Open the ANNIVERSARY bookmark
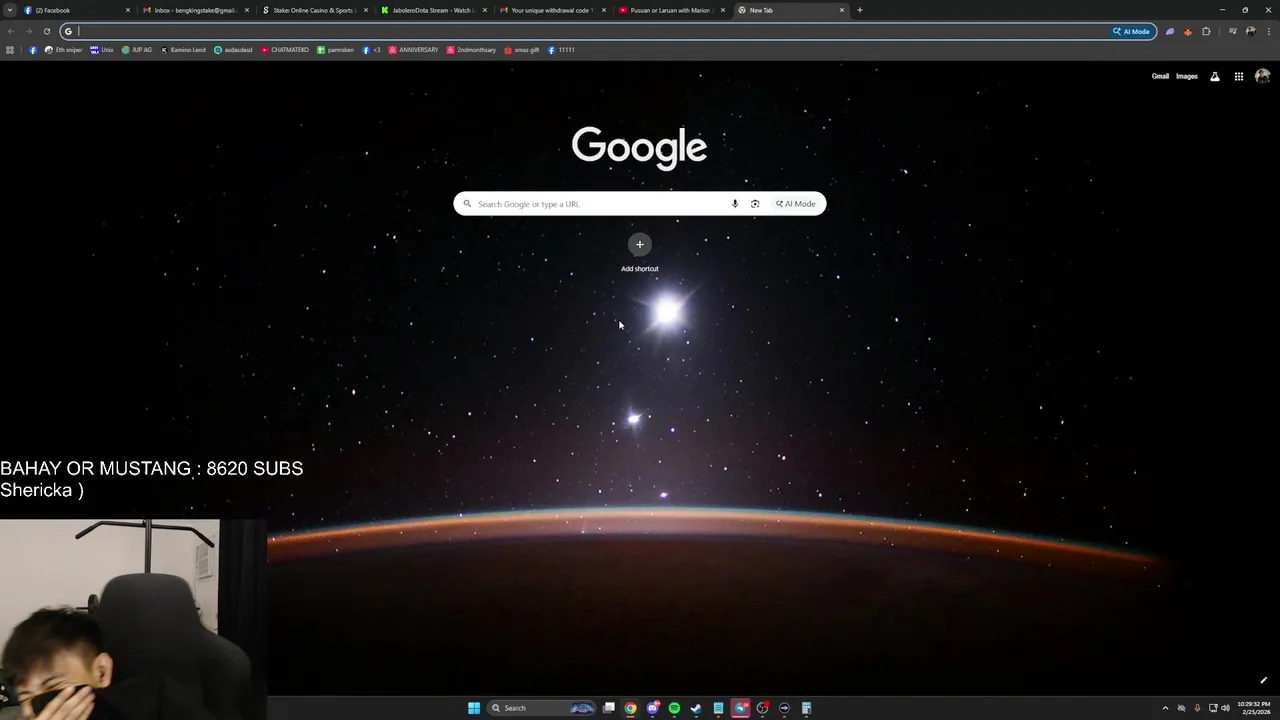This screenshot has height=720, width=1280. (414, 50)
